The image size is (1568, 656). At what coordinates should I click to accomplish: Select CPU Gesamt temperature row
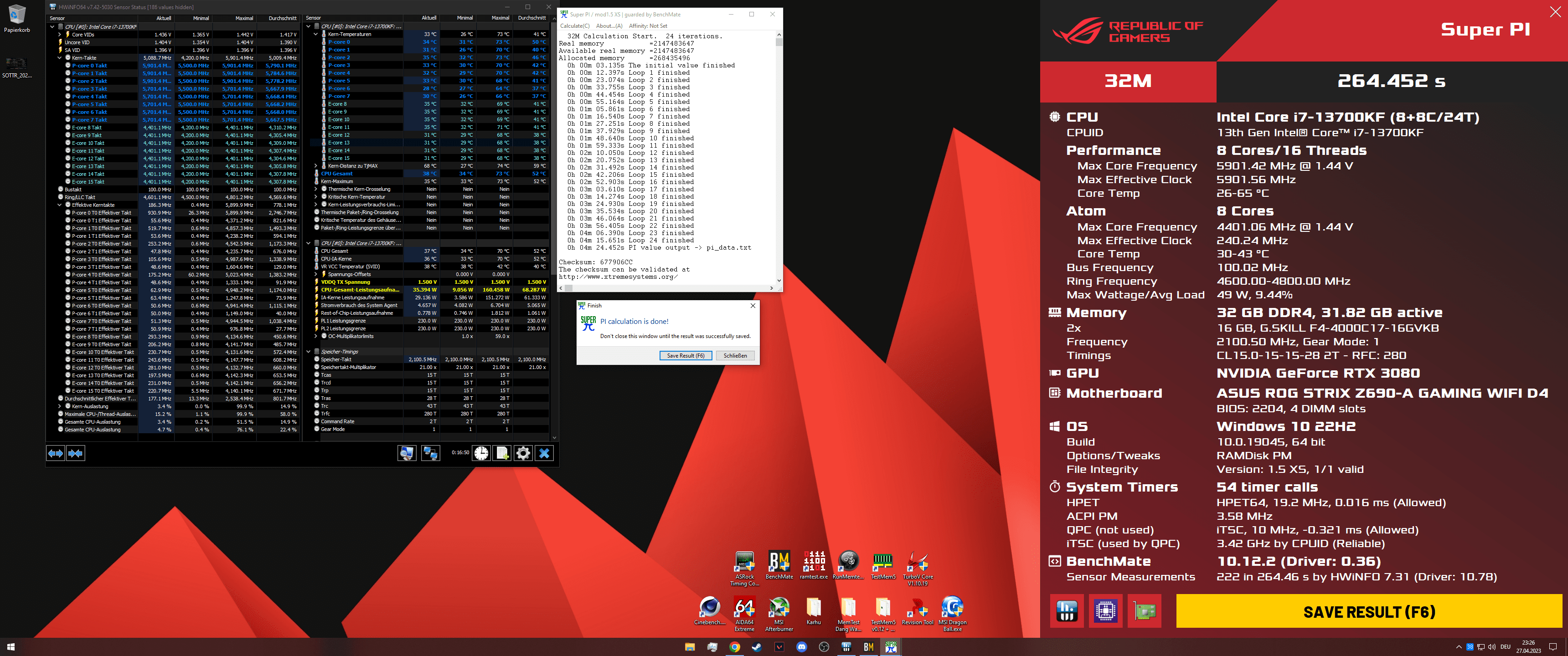(431, 174)
